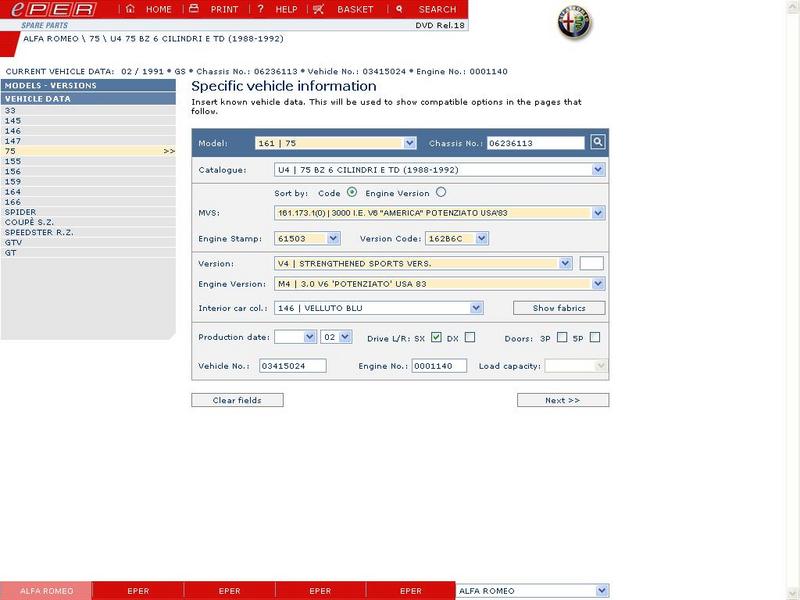Screen dimensions: 800x600
Task: Open the MVS dropdown
Action: point(439,213)
